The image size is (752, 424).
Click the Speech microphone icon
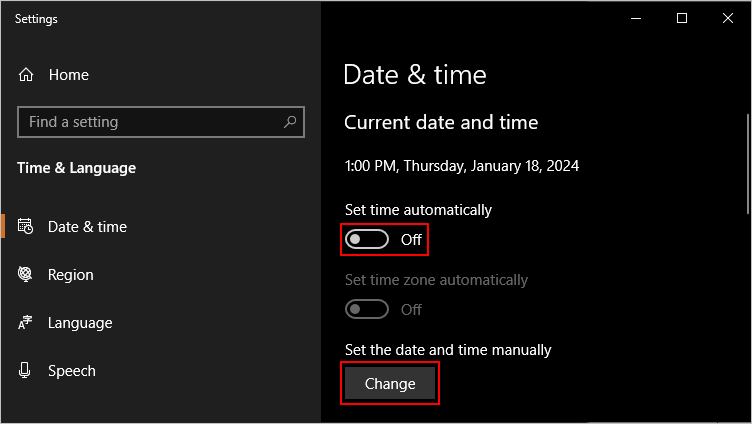pyautogui.click(x=26, y=371)
